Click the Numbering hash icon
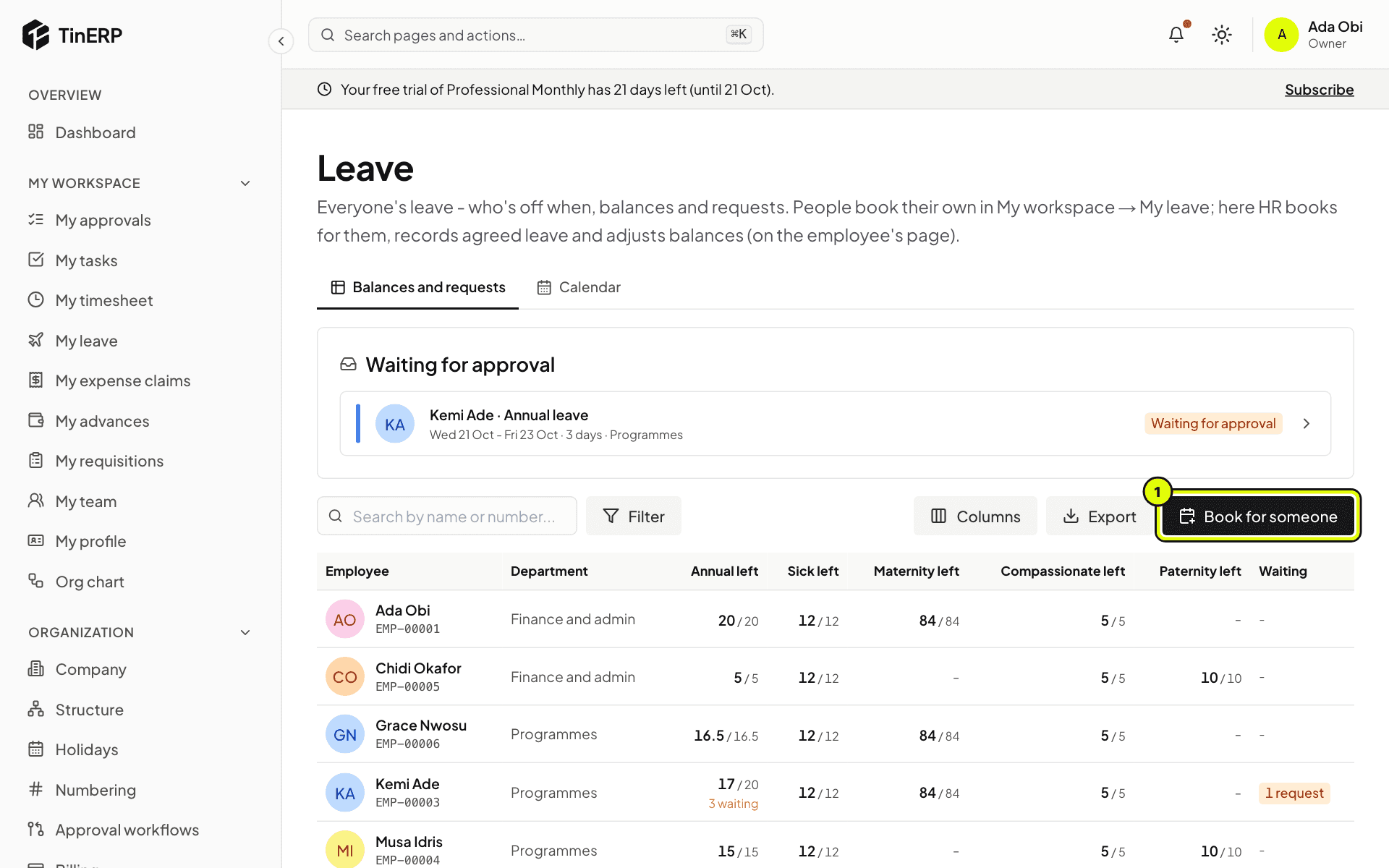Screen dimensions: 1389x868 pyautogui.click(x=35, y=789)
